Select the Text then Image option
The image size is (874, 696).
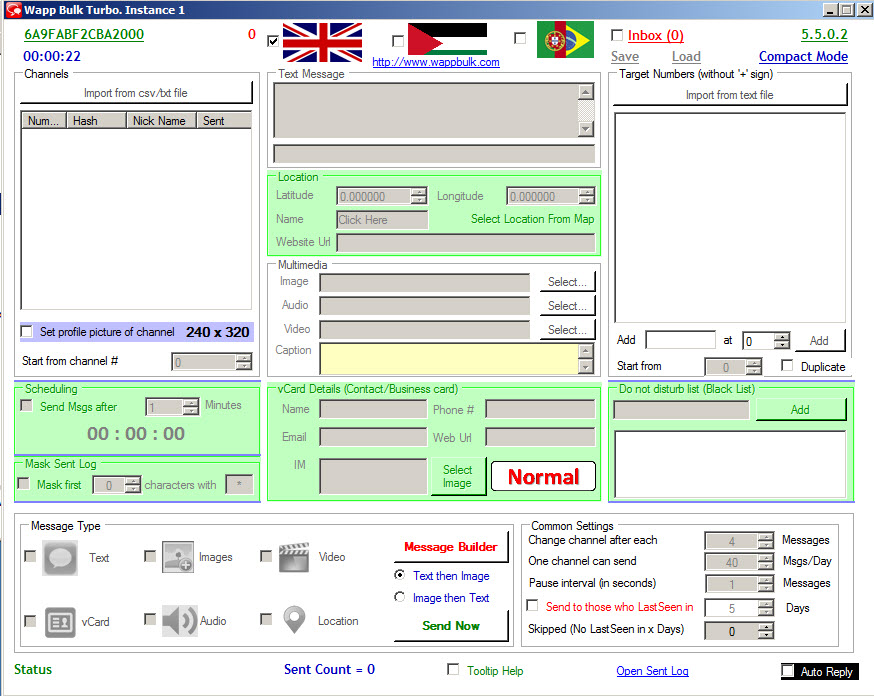click(x=400, y=575)
